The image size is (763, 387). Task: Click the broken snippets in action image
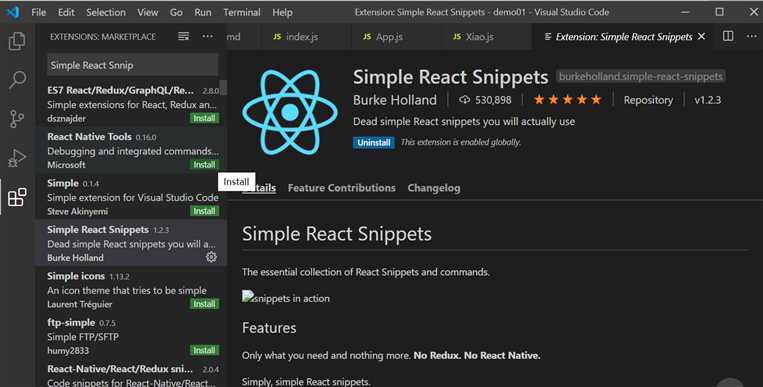[x=286, y=297]
